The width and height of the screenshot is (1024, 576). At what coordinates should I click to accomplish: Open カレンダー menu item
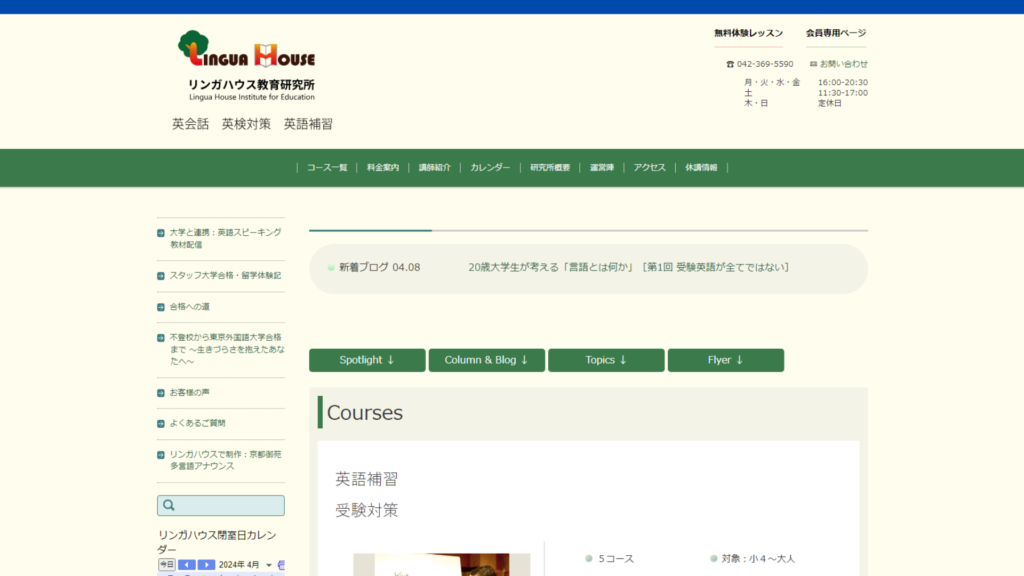(x=490, y=168)
